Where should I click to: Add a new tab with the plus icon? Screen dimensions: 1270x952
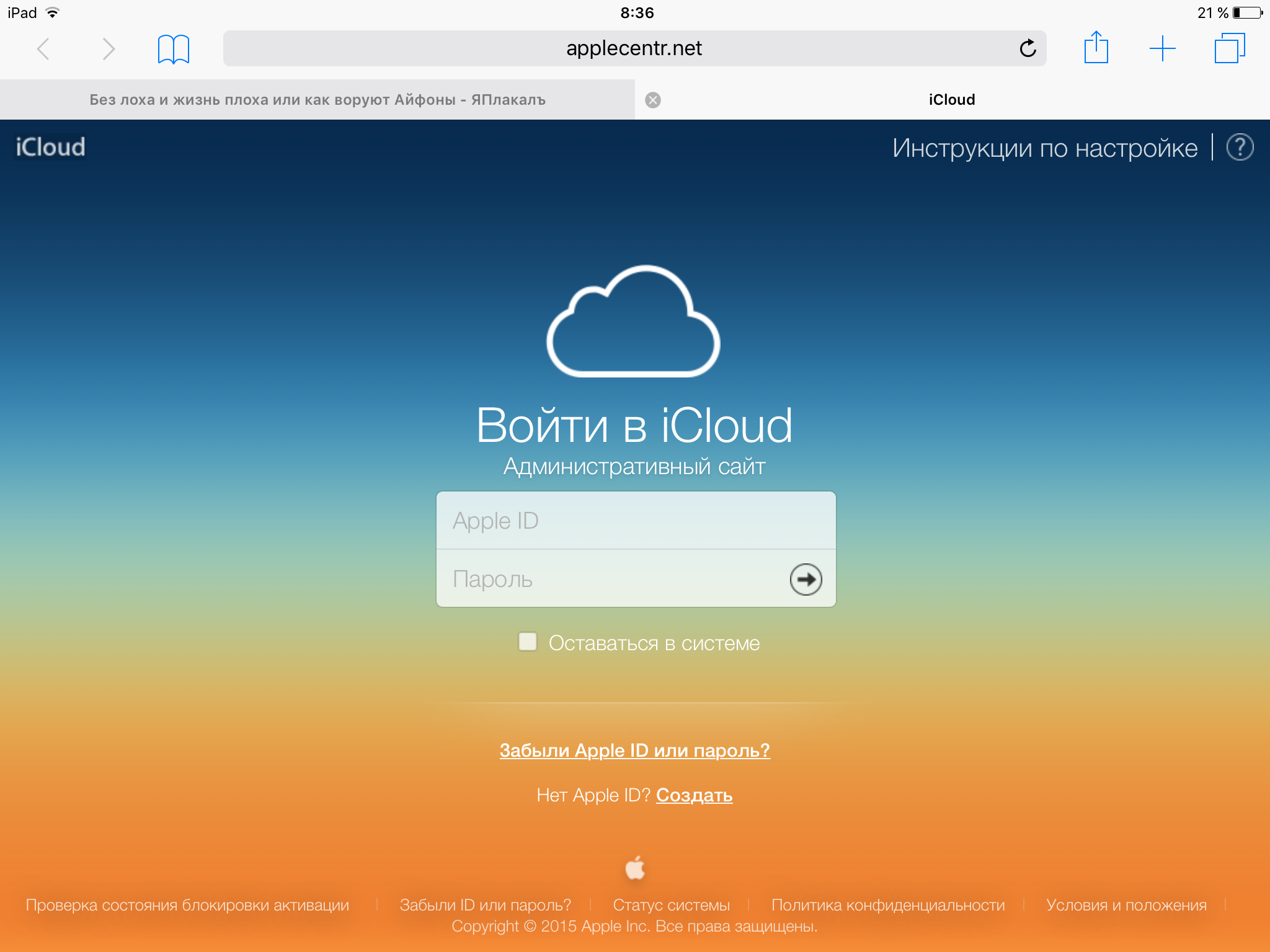coord(1162,48)
